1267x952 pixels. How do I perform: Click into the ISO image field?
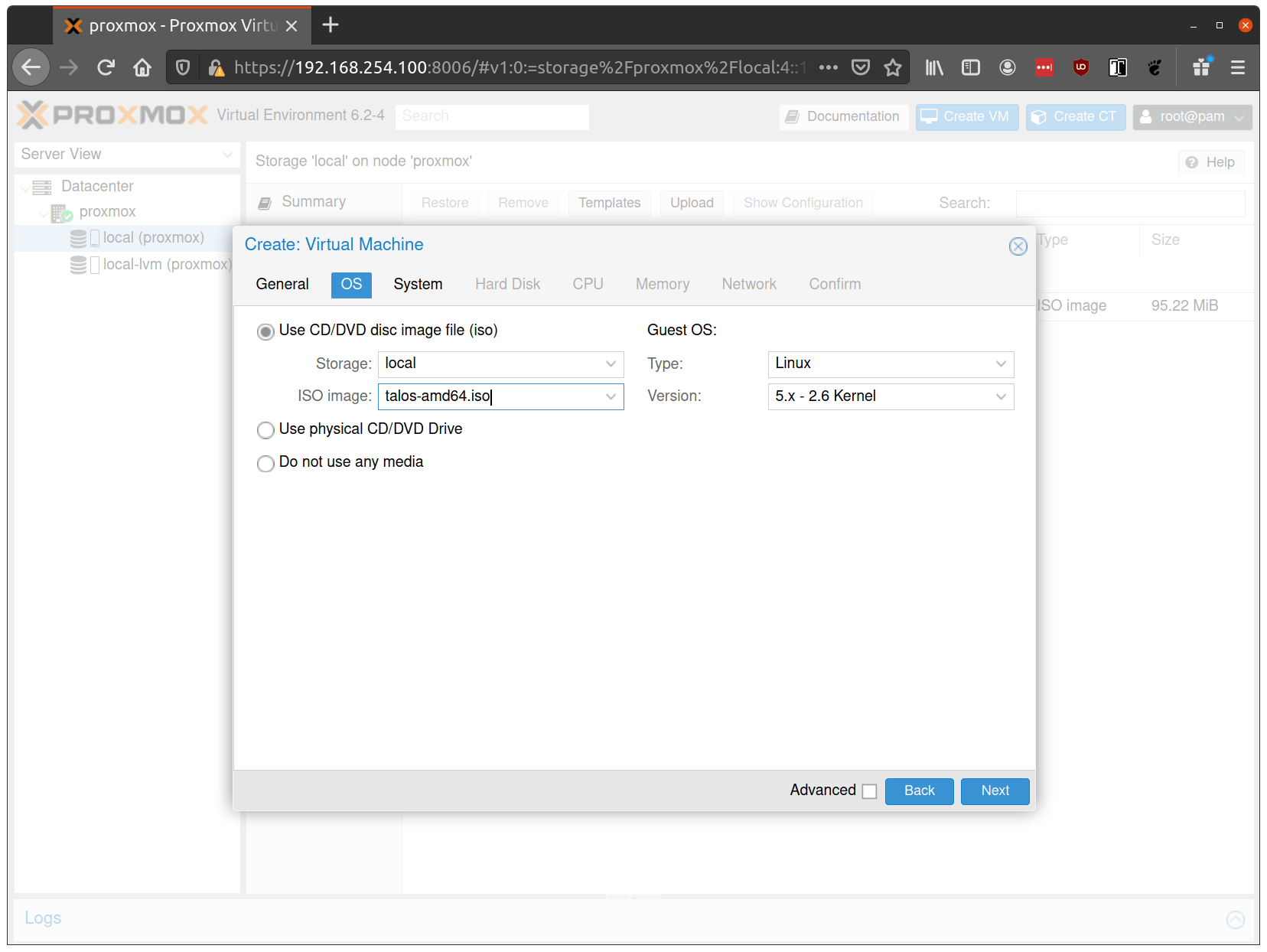tap(491, 396)
